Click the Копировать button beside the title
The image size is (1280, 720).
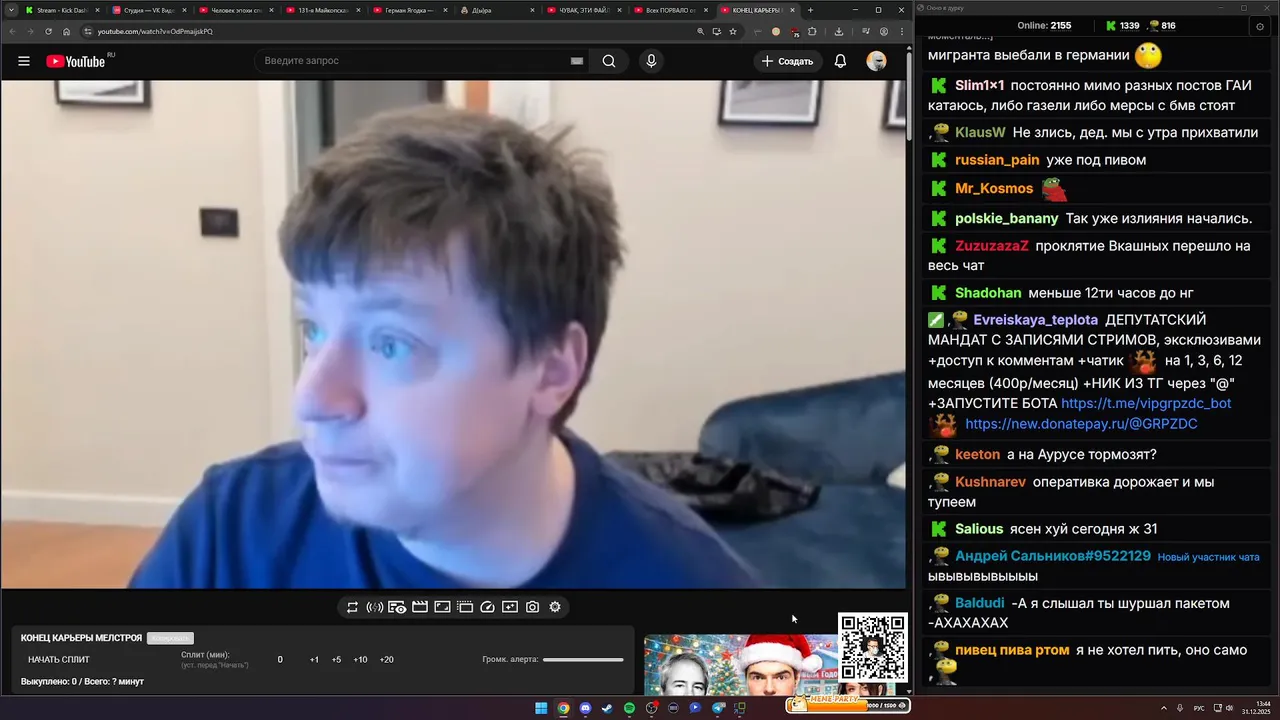tap(170, 638)
